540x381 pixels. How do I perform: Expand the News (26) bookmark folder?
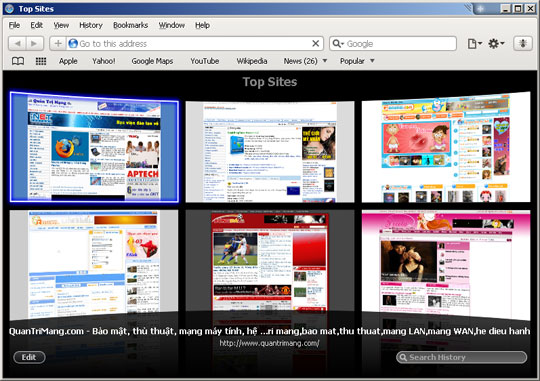305,61
